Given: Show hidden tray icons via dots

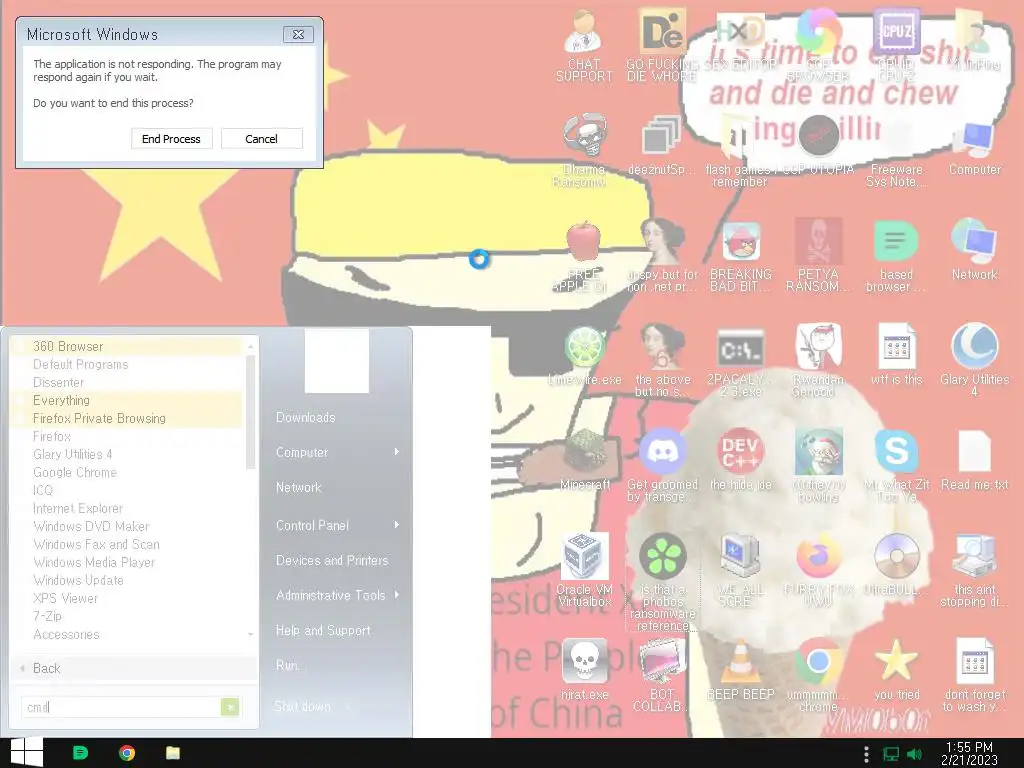Looking at the screenshot, I should [867, 754].
